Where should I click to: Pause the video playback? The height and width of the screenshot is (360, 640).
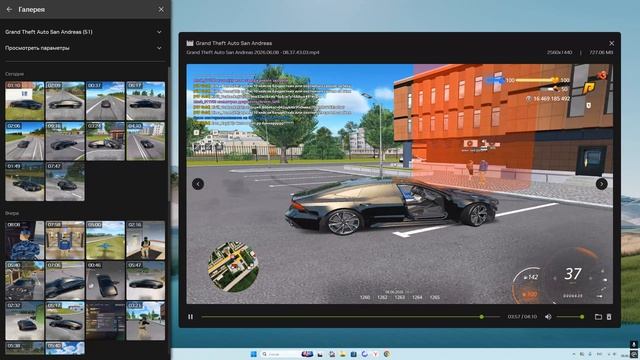point(191,317)
